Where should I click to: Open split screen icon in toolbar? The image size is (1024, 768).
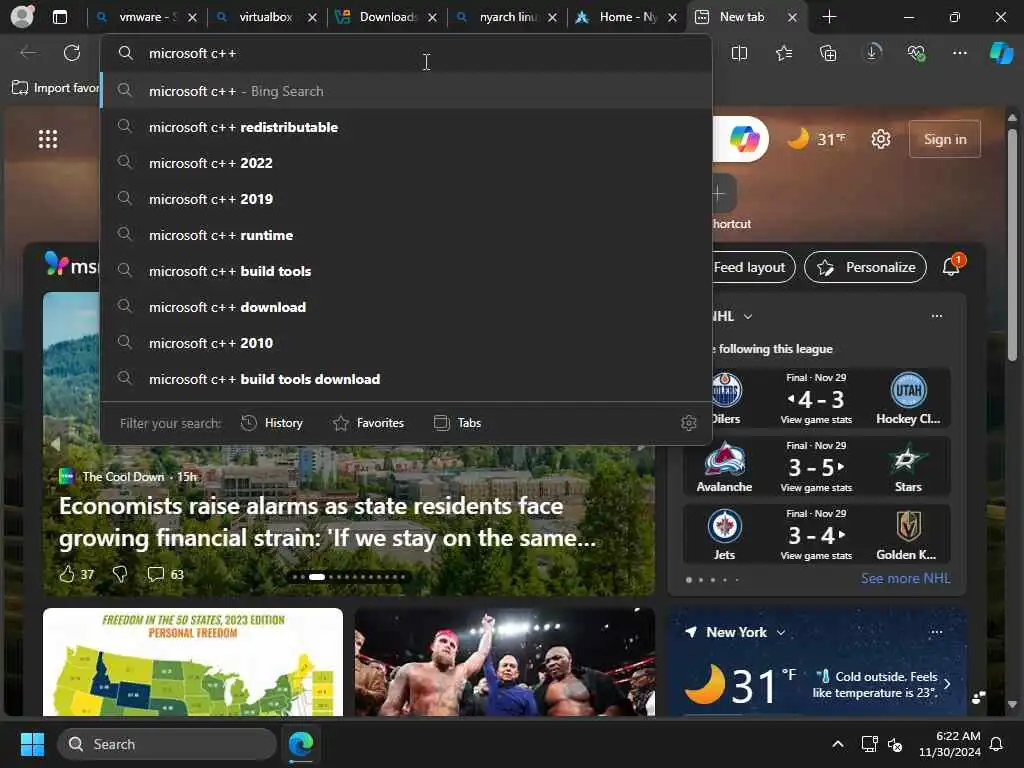click(x=739, y=53)
